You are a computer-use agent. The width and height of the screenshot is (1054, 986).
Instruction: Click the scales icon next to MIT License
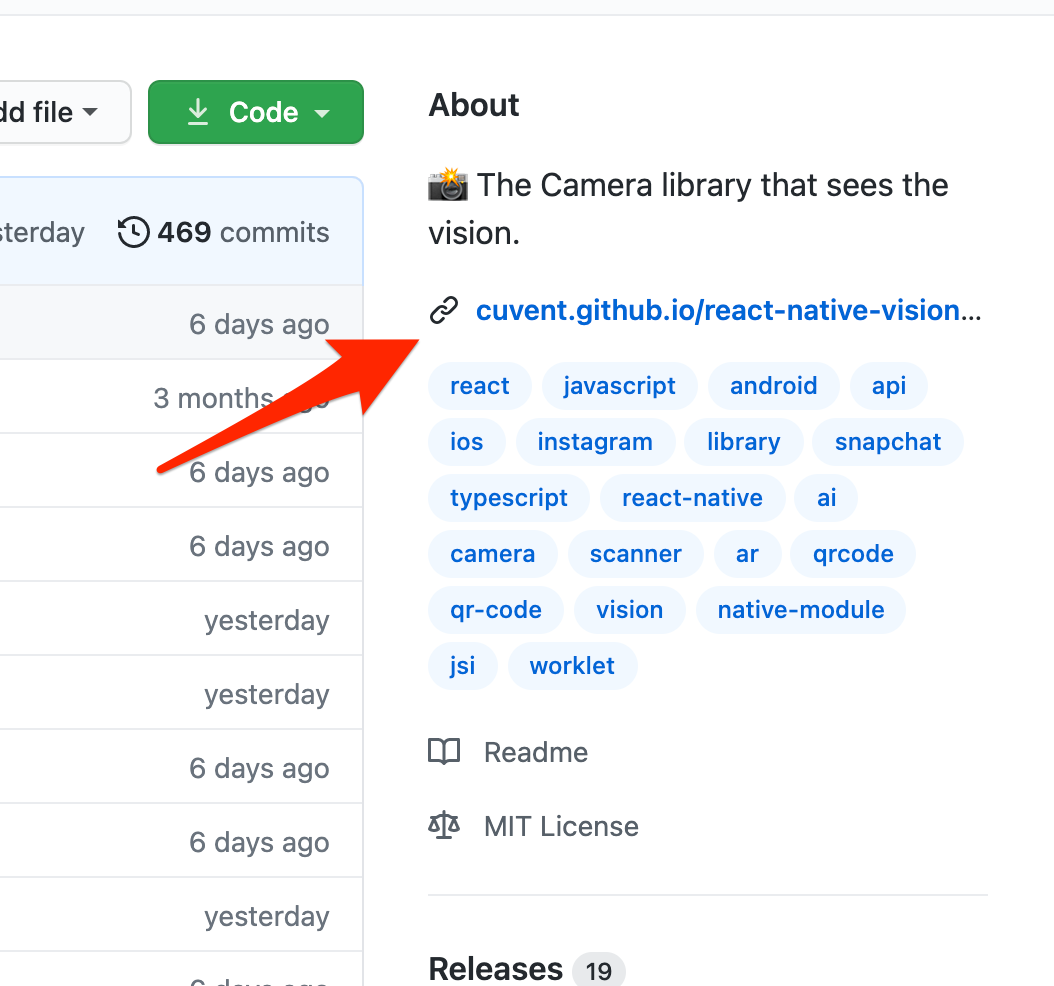click(445, 825)
